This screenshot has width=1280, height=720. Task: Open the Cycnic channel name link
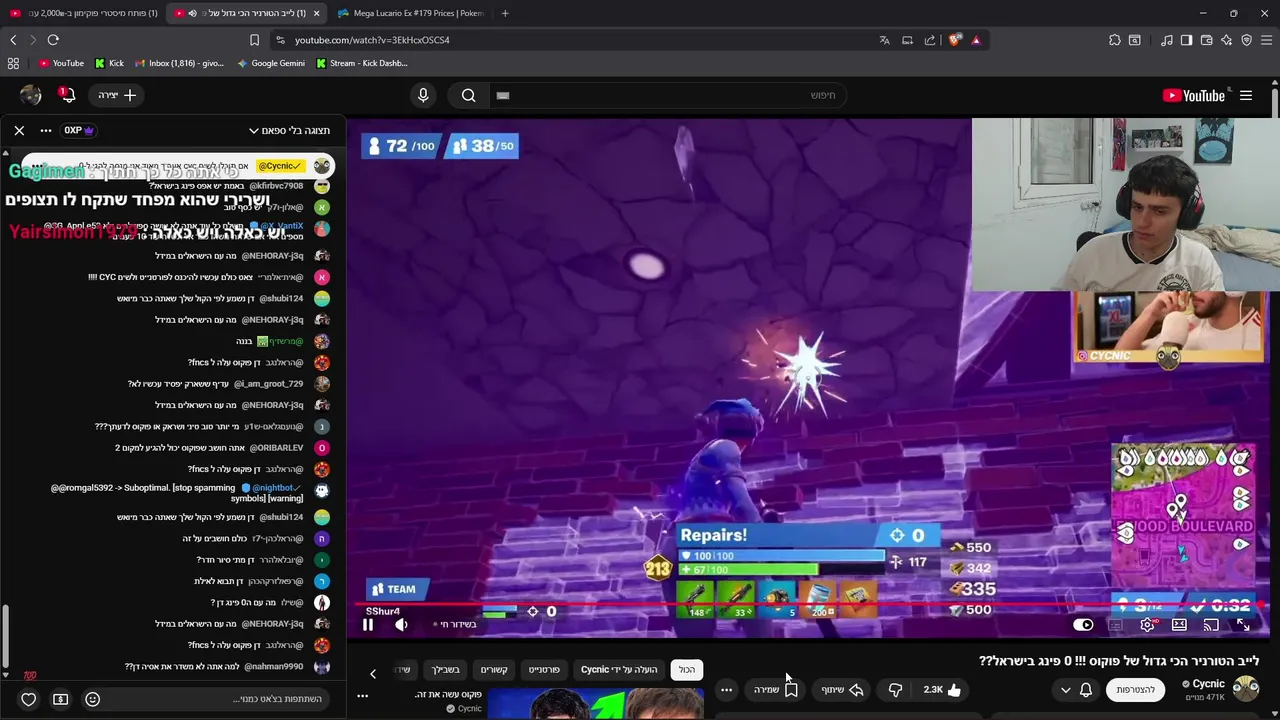(1208, 684)
